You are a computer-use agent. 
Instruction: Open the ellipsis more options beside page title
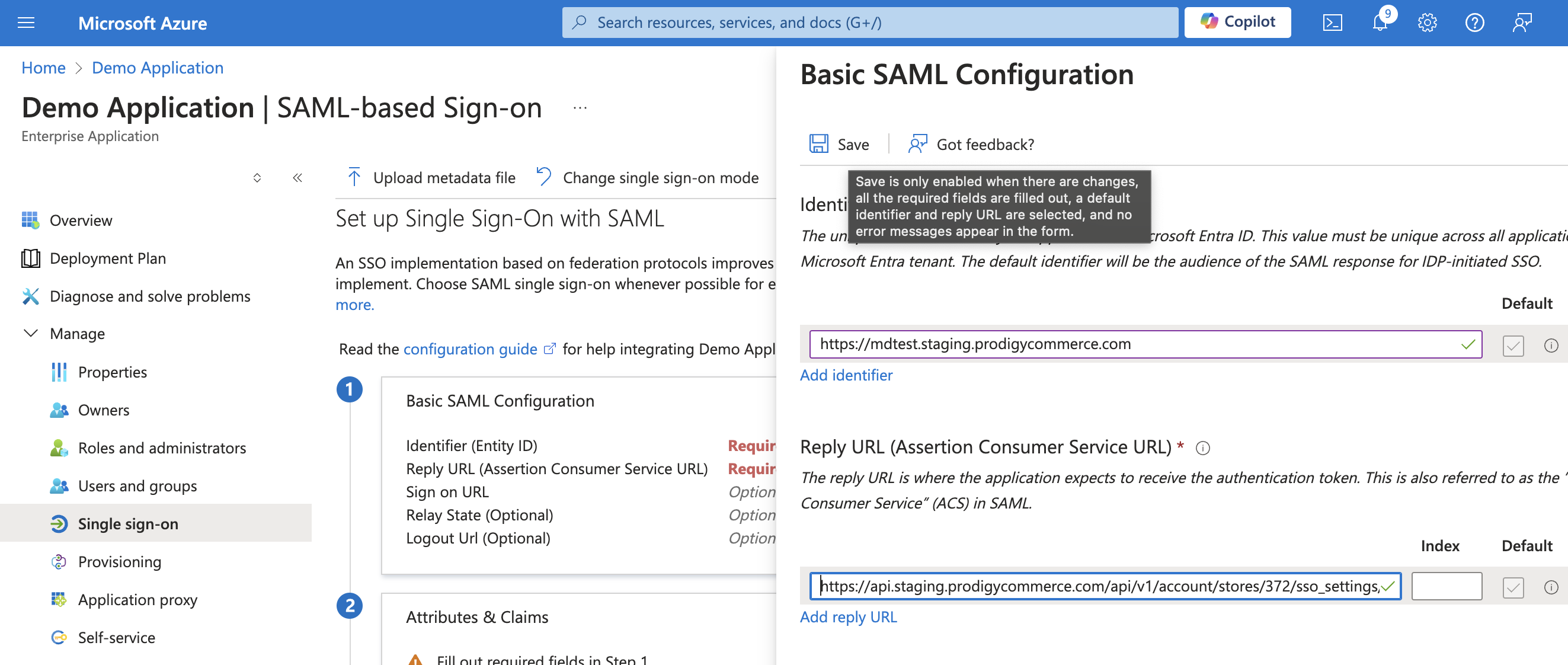[580, 108]
